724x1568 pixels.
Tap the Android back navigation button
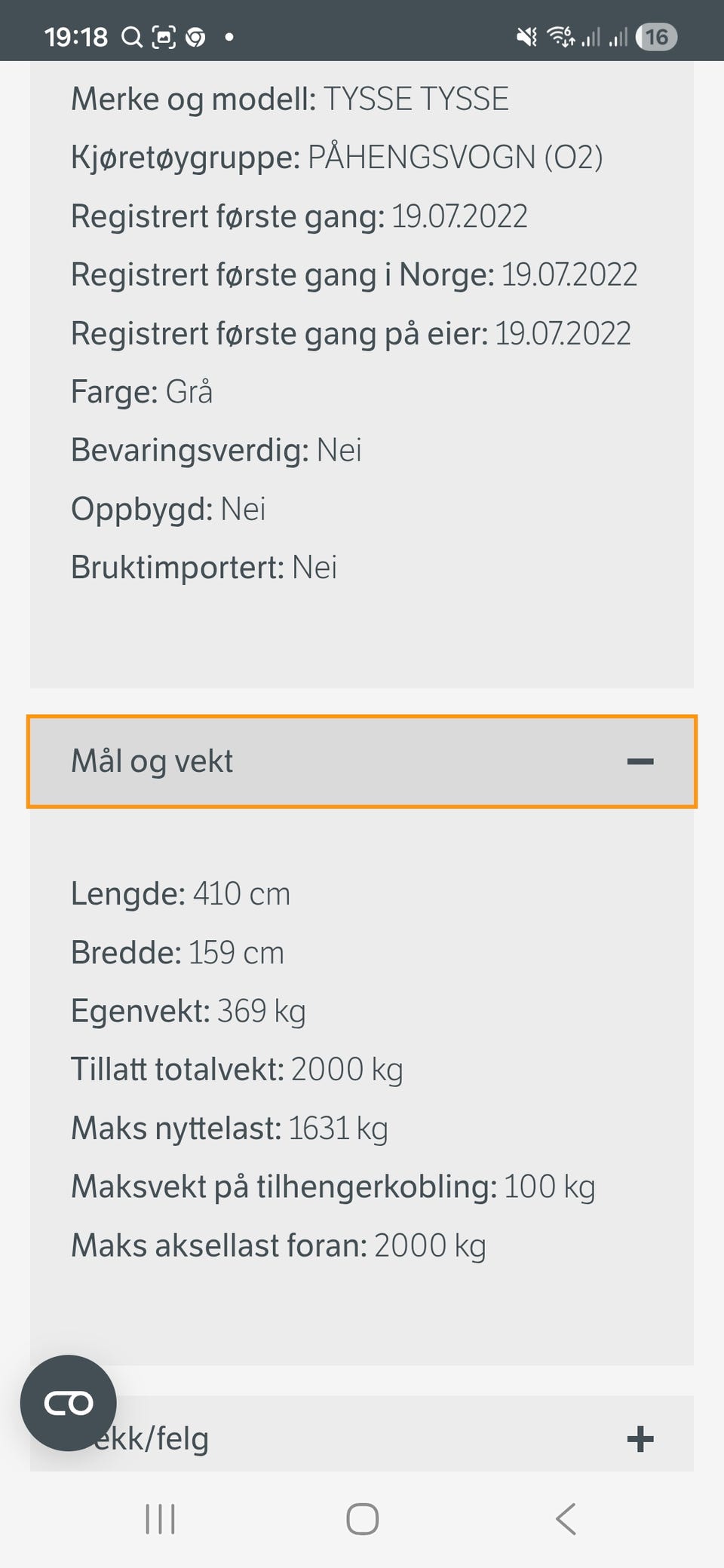(x=566, y=1519)
